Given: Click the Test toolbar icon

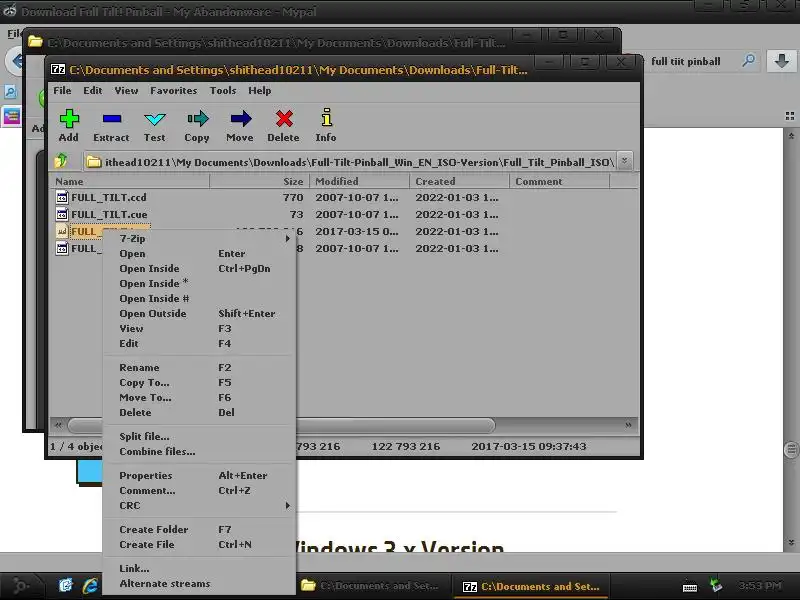Looking at the screenshot, I should (155, 119).
